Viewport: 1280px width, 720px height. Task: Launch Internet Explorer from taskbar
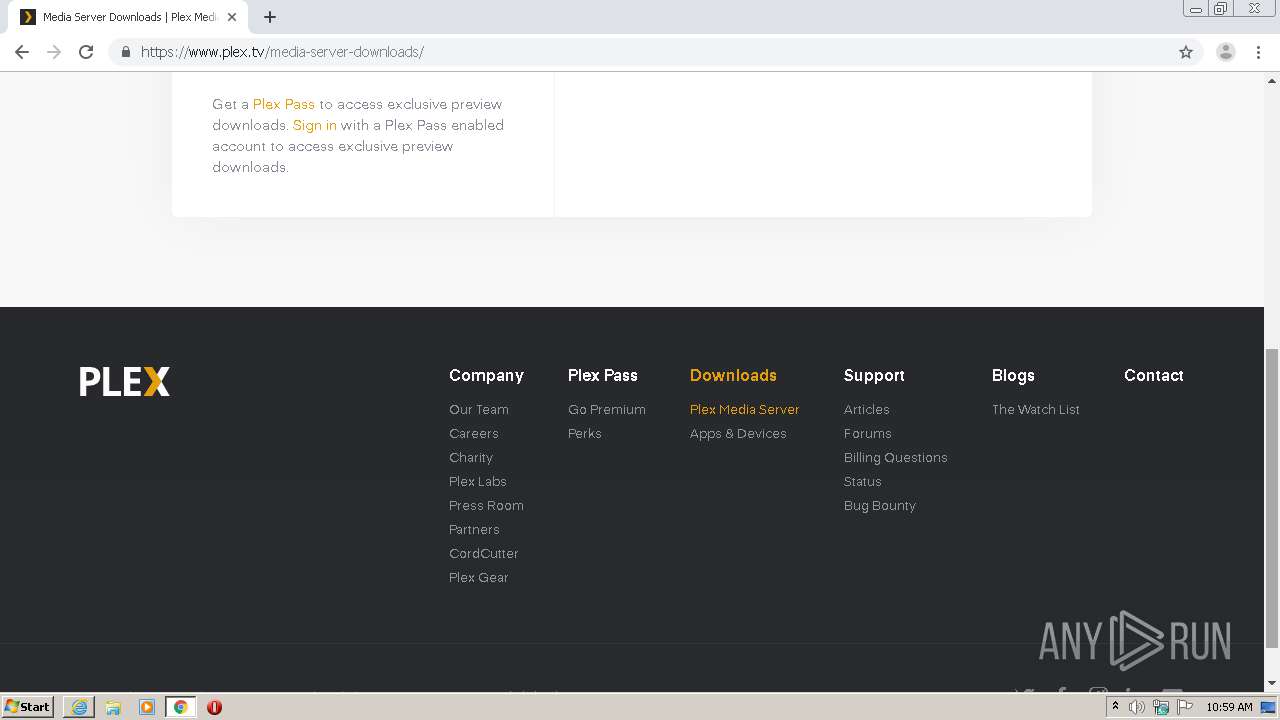tap(79, 707)
